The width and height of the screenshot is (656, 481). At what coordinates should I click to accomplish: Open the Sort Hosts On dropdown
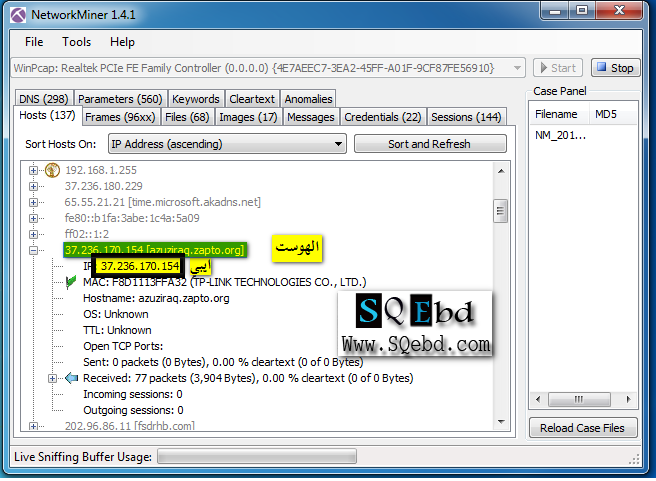(x=226, y=144)
